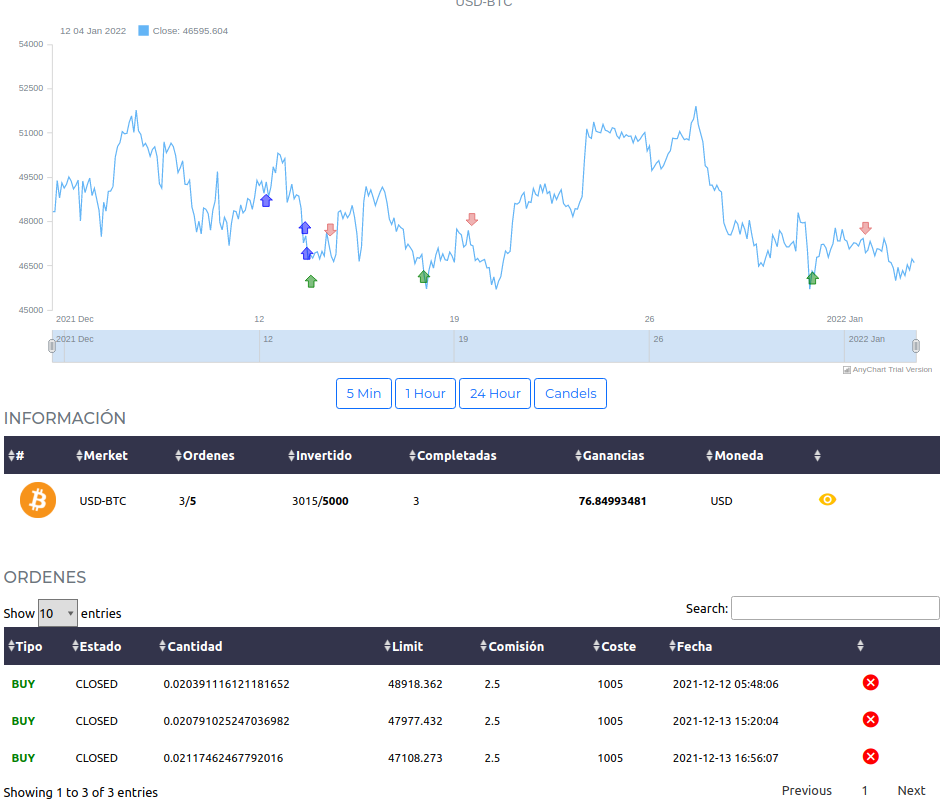Select the red sell marker near December 19

point(471,218)
